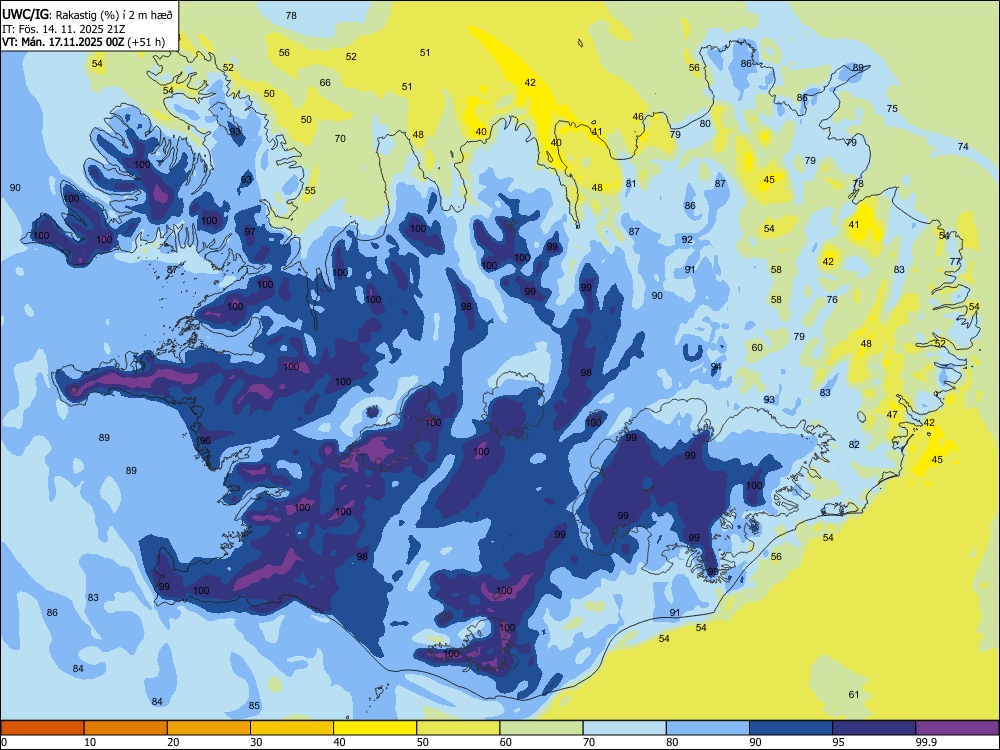Click the map value '82'

854,445
